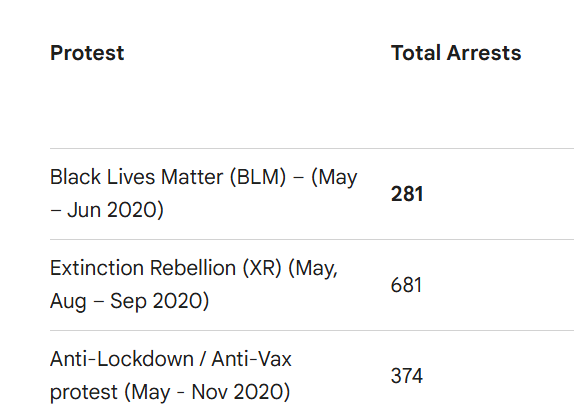The width and height of the screenshot is (574, 419).
Task: Click the Protest column header
Action: click(87, 53)
